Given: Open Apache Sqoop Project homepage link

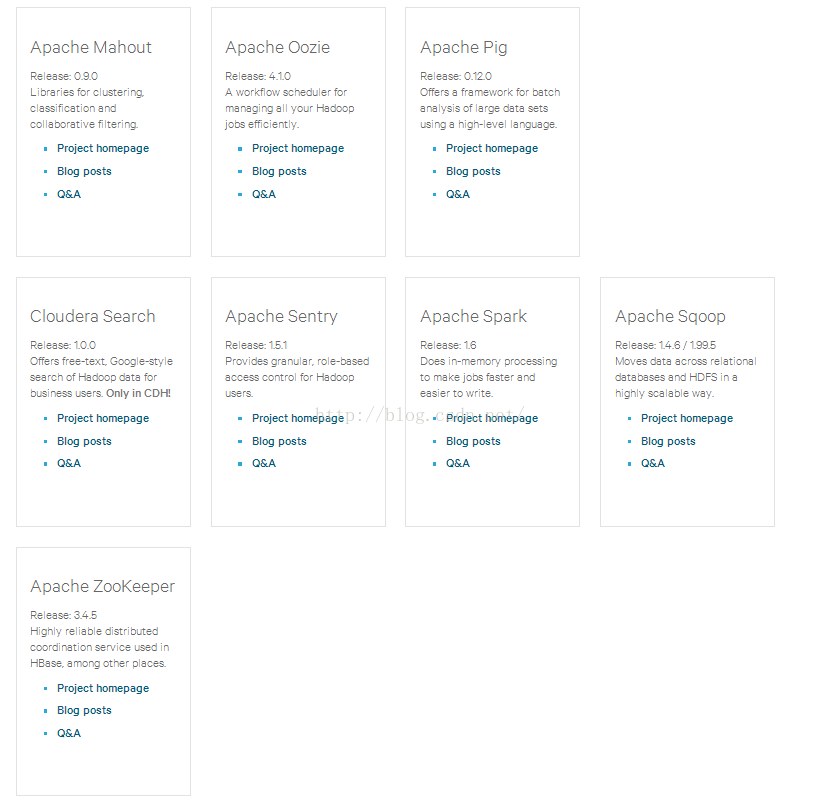Looking at the screenshot, I should [x=687, y=418].
